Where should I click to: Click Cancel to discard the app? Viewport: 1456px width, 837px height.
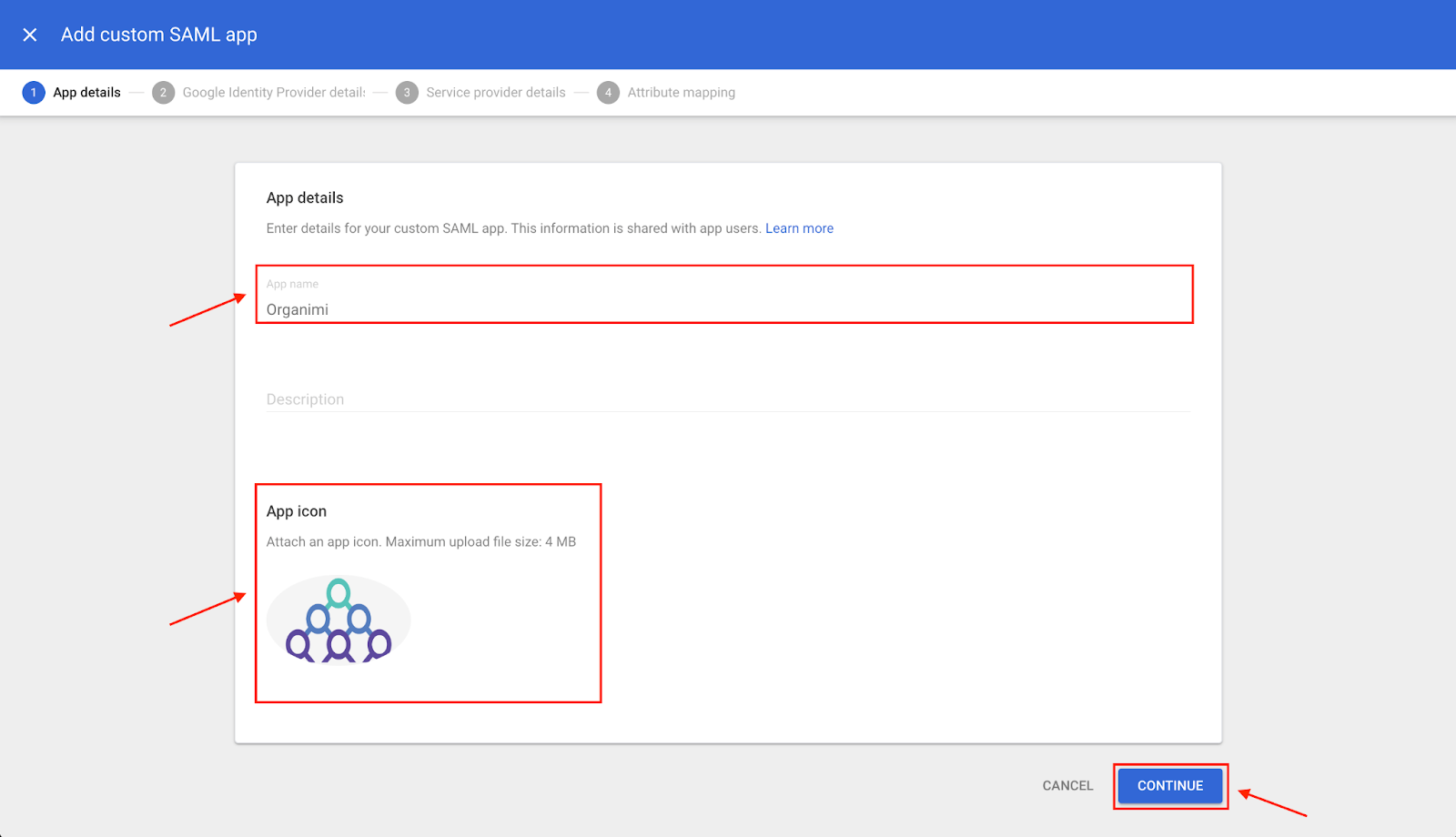[x=1067, y=785]
